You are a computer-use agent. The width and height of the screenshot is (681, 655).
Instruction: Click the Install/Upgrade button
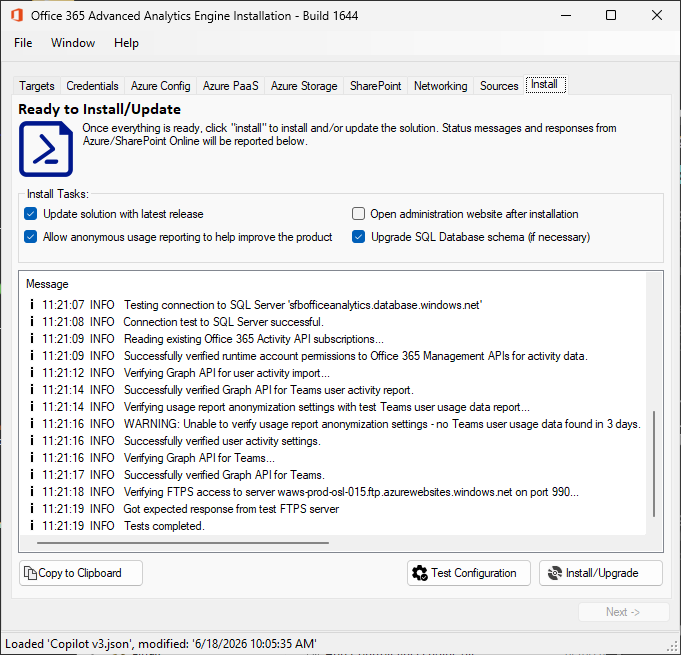(x=601, y=573)
